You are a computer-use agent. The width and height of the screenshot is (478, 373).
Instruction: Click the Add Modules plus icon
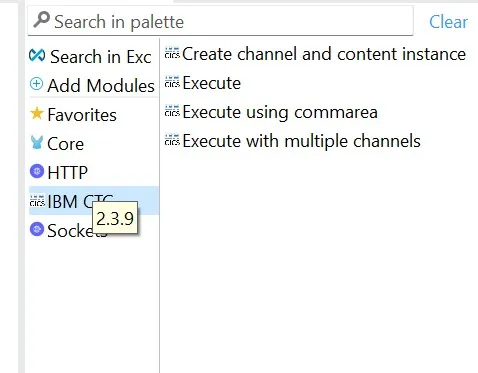(x=36, y=84)
